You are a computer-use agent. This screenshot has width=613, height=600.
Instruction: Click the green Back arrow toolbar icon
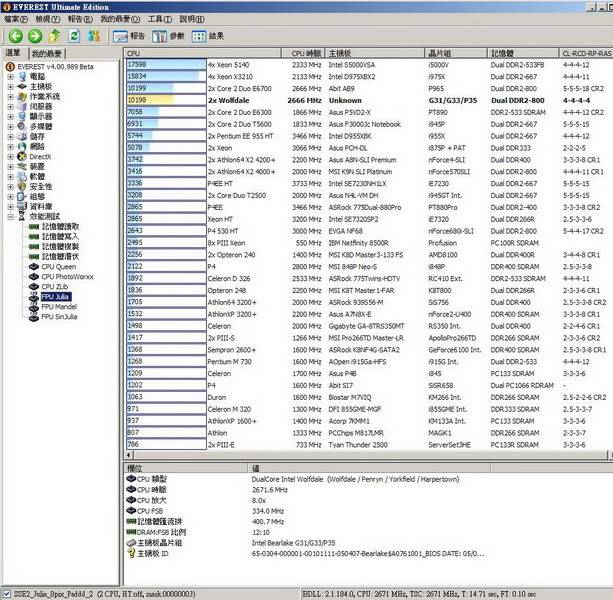coord(16,36)
